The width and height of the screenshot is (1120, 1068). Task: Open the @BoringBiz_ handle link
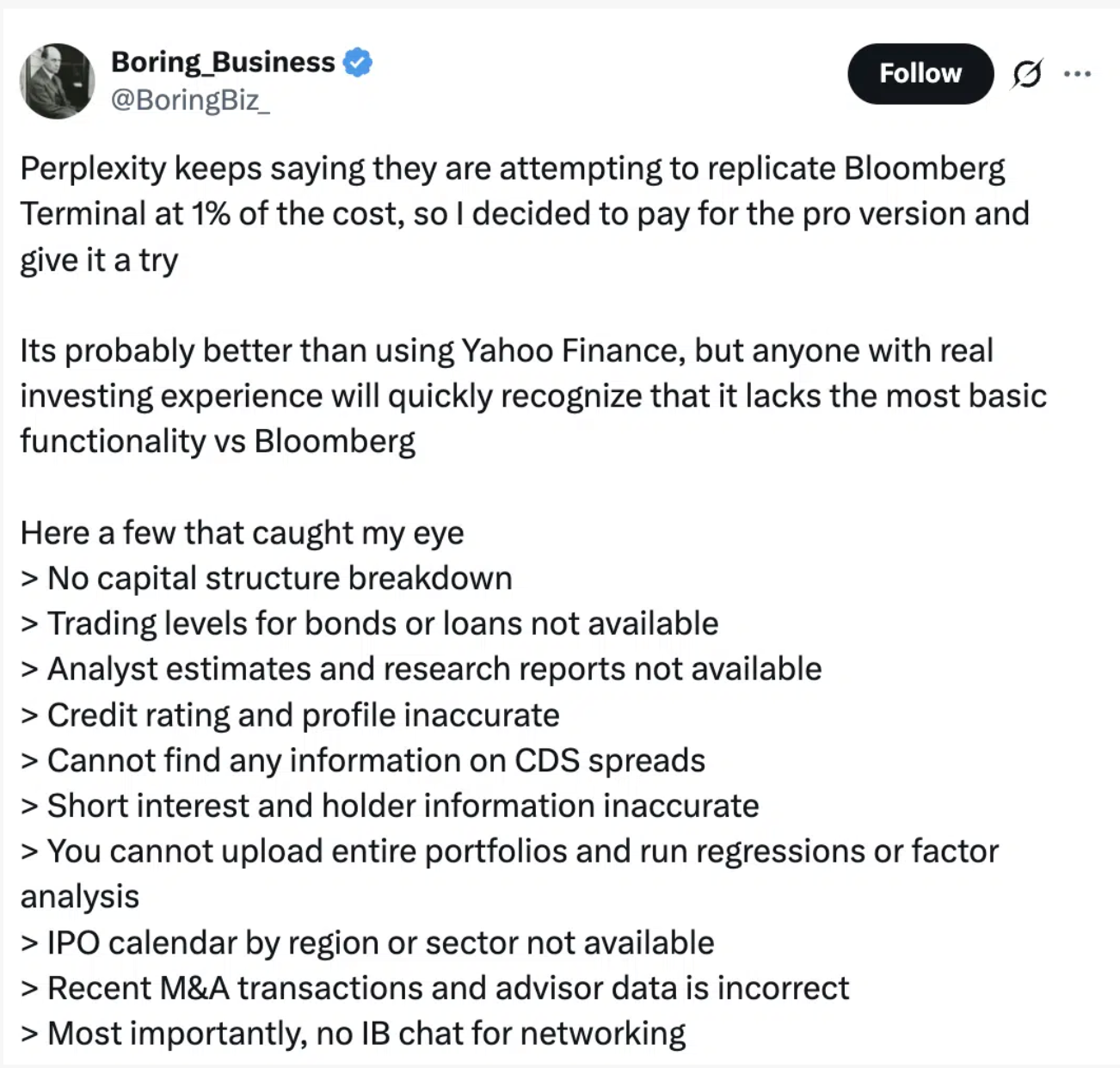(x=190, y=100)
